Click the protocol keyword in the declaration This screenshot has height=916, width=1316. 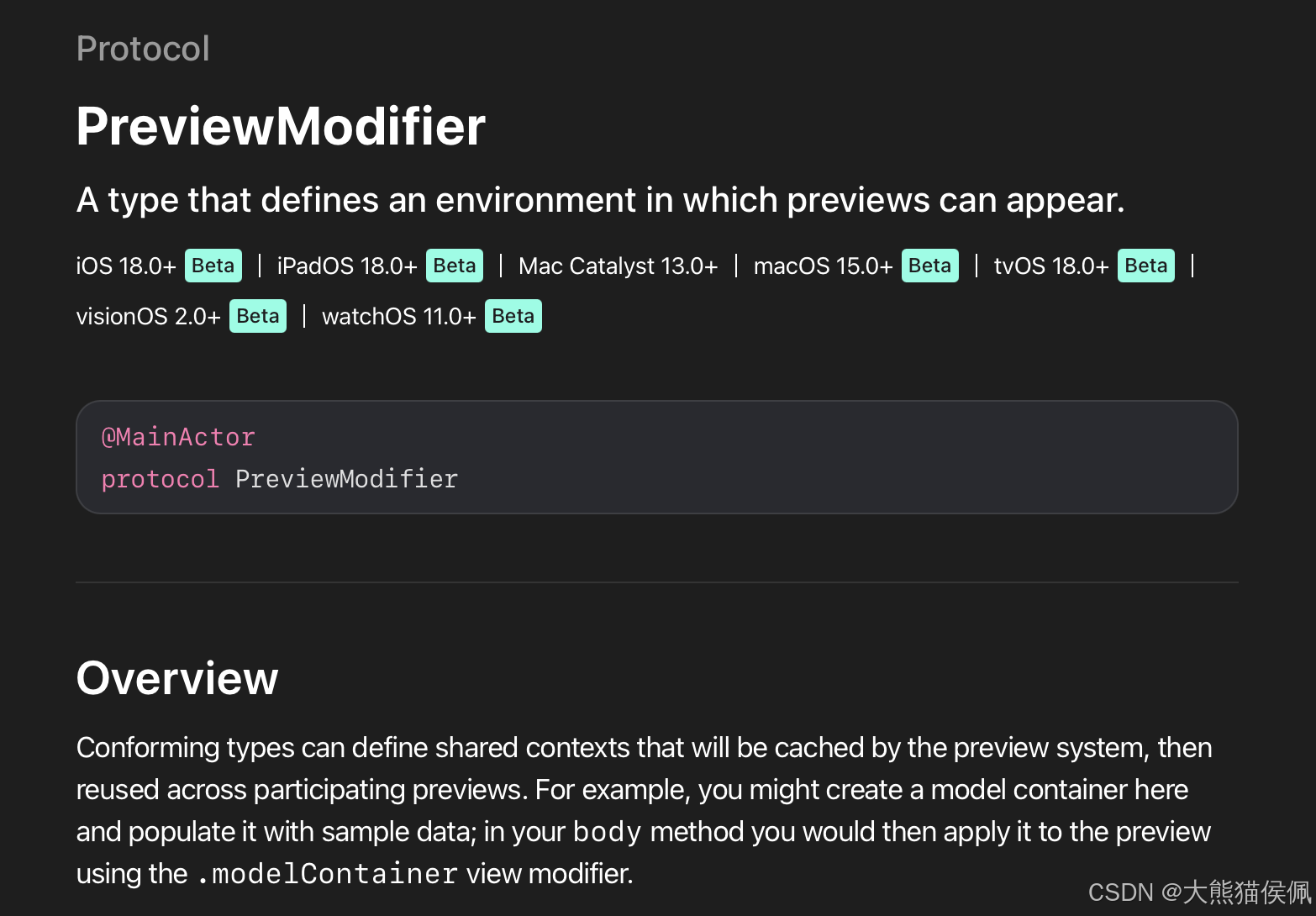tap(160, 479)
